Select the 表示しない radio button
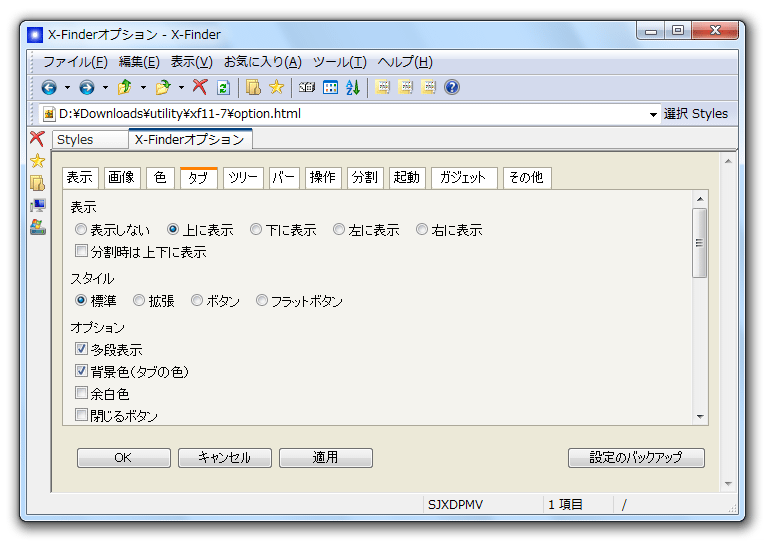The image size is (768, 545). [x=81, y=229]
